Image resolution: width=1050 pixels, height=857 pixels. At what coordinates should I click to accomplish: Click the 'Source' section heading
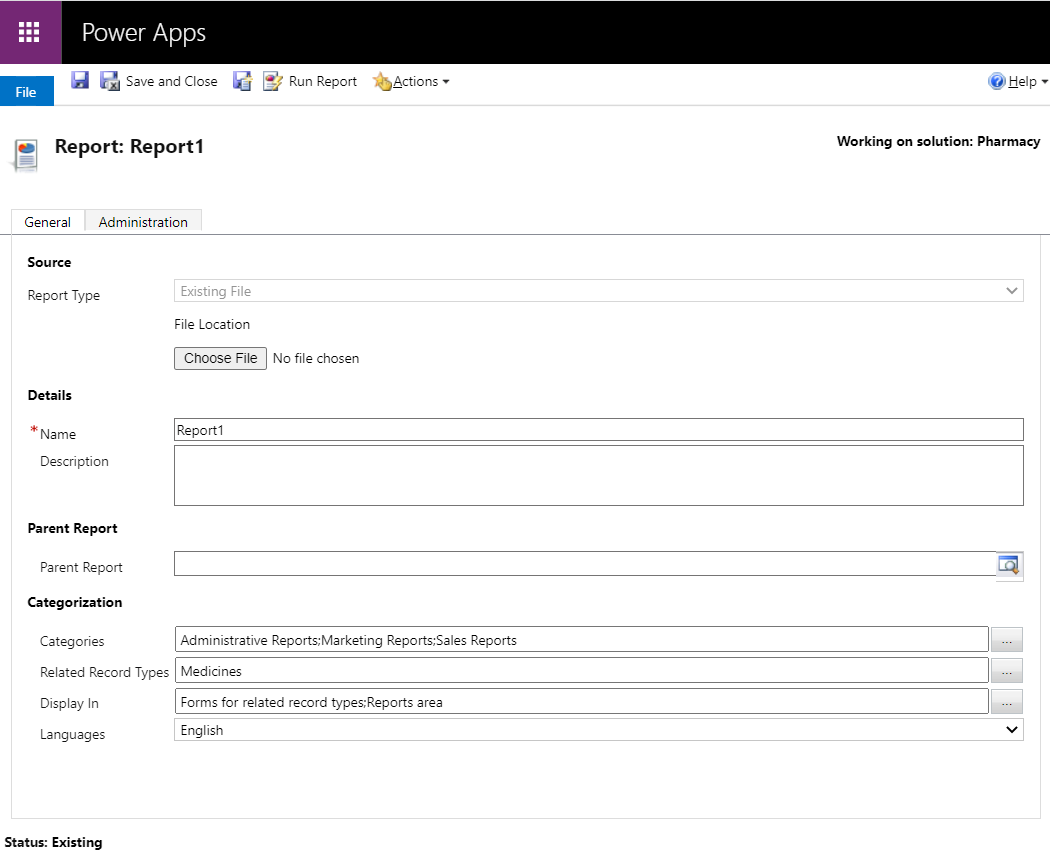[x=49, y=262]
